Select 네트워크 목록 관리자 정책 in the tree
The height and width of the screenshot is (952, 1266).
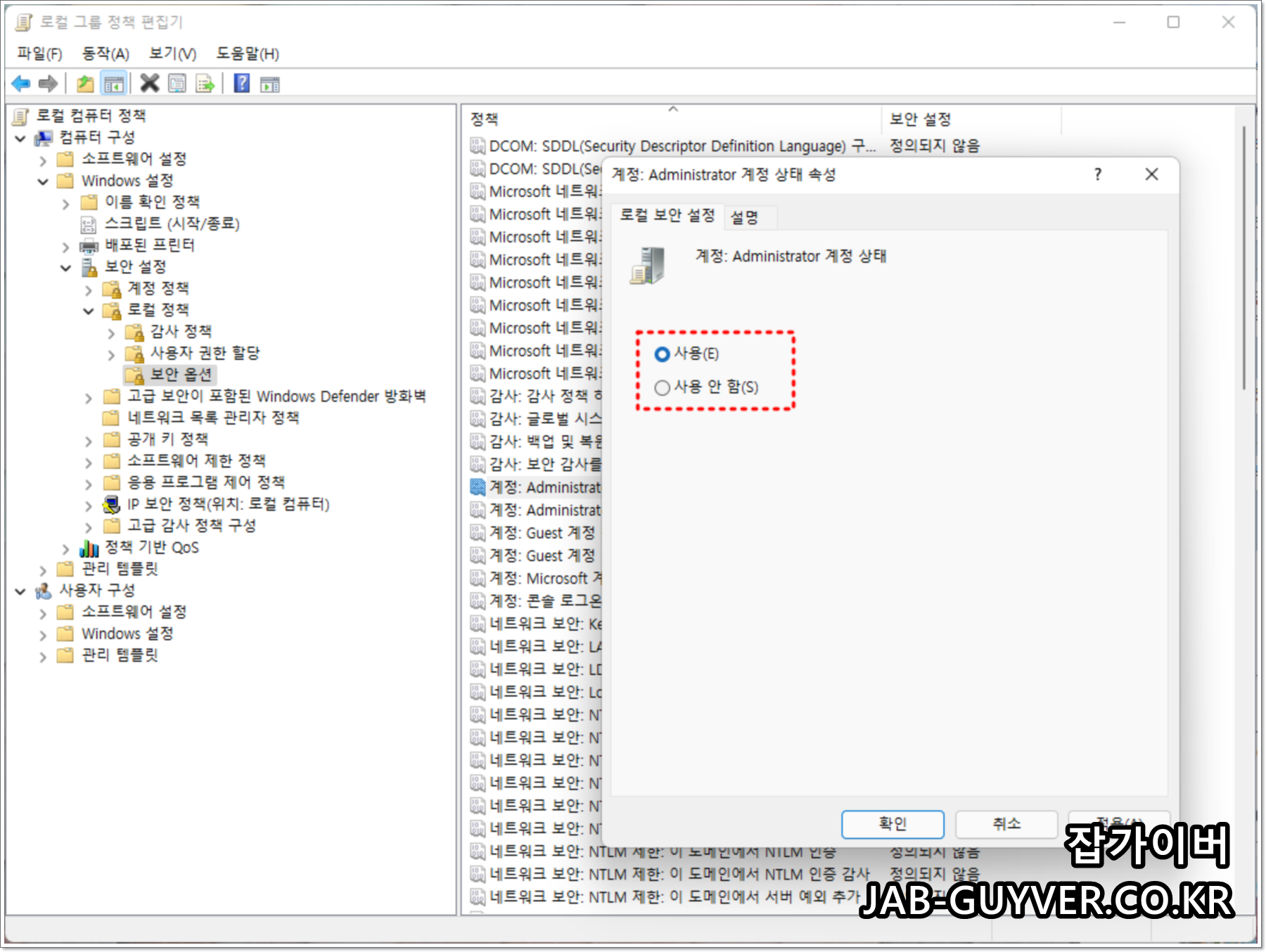213,418
